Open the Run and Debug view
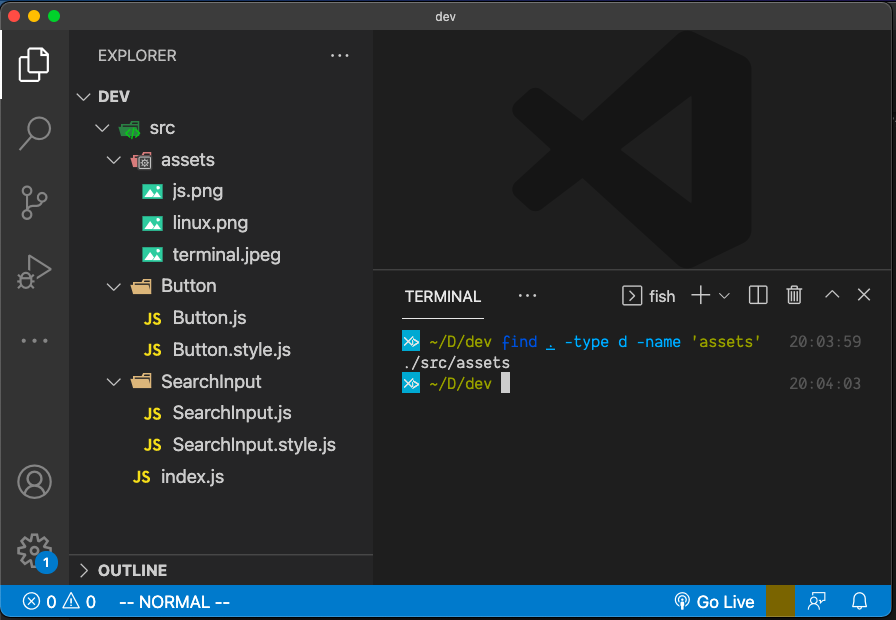 [34, 271]
